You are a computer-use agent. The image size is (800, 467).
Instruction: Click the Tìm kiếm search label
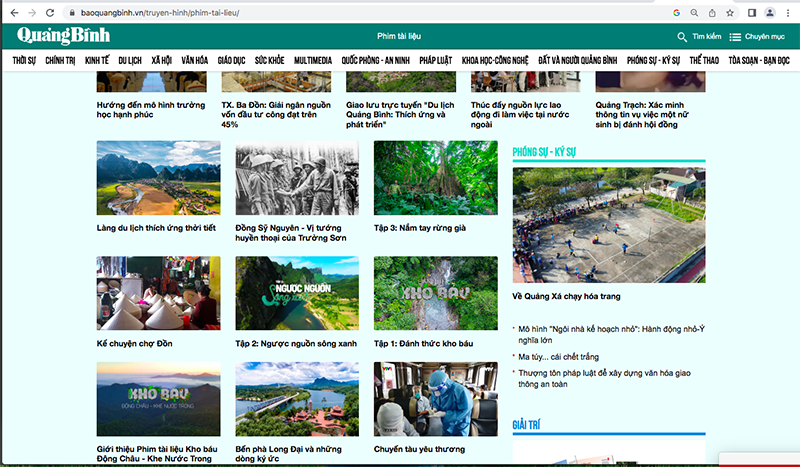pos(707,36)
